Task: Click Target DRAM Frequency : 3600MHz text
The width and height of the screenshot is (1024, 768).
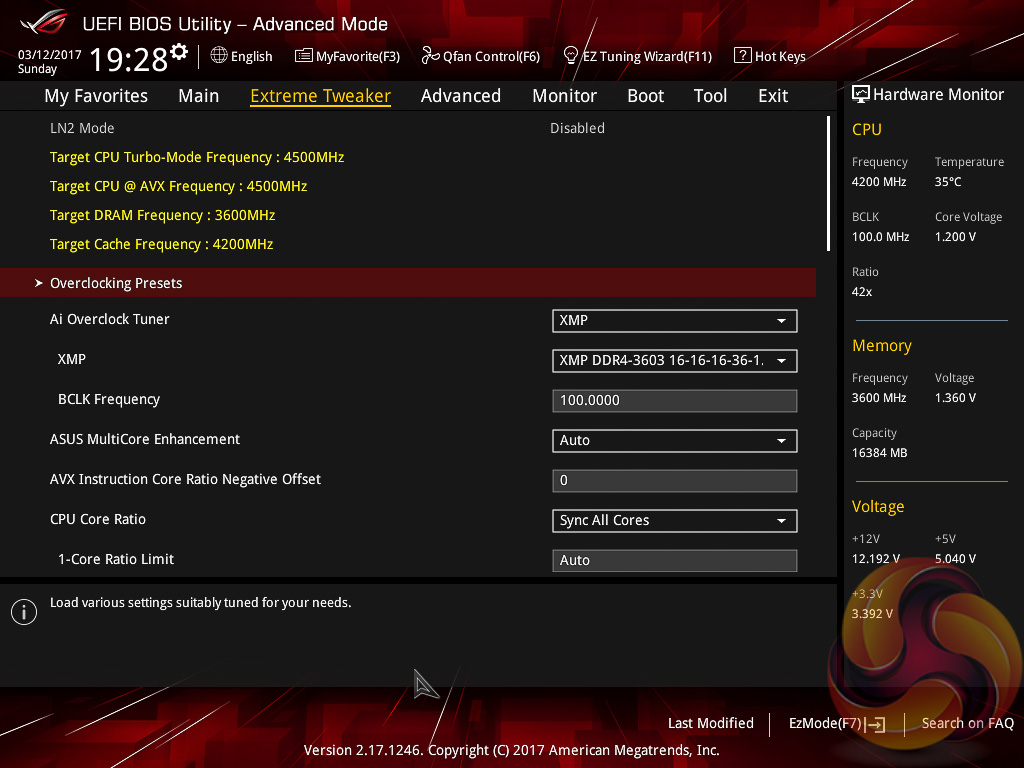Action: (x=163, y=215)
